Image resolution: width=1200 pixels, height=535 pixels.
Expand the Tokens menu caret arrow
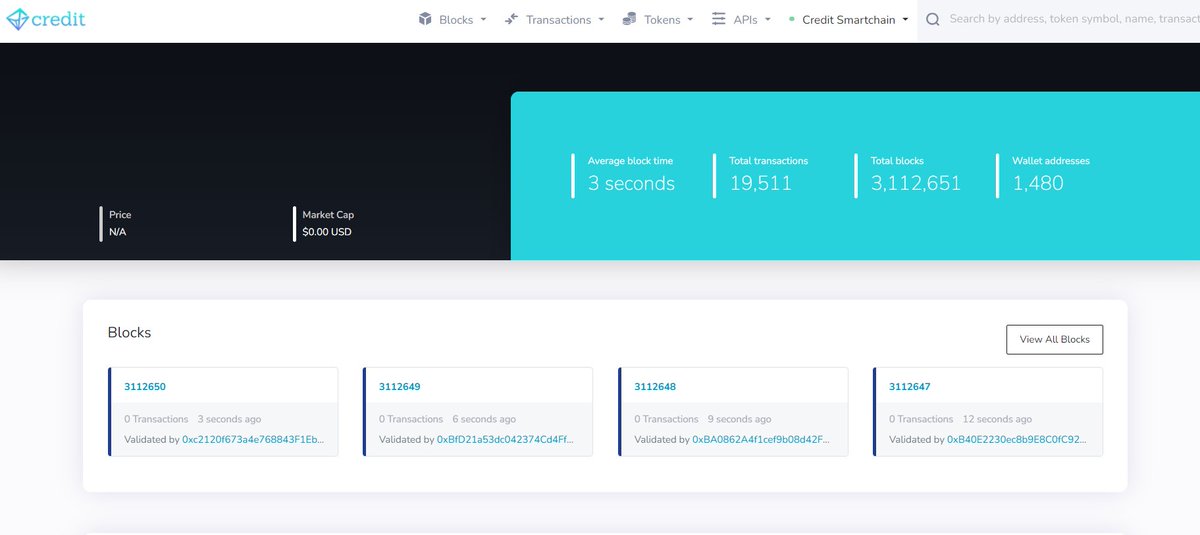pyautogui.click(x=691, y=20)
